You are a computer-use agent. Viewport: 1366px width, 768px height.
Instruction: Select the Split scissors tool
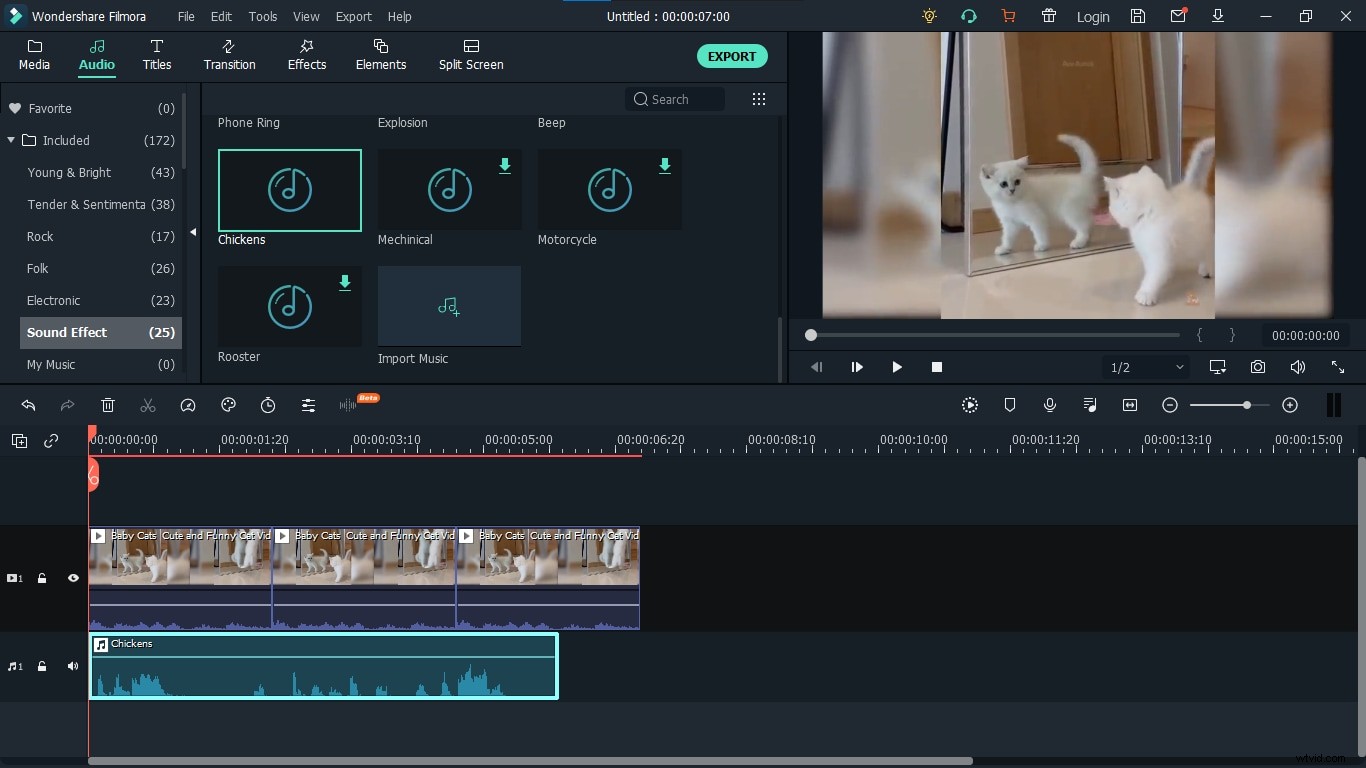click(x=147, y=405)
